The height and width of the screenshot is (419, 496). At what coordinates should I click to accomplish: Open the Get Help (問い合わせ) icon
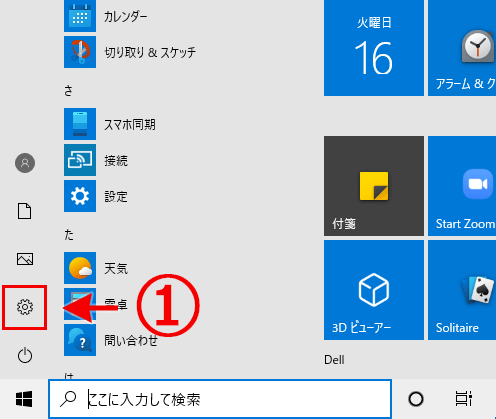tap(80, 340)
